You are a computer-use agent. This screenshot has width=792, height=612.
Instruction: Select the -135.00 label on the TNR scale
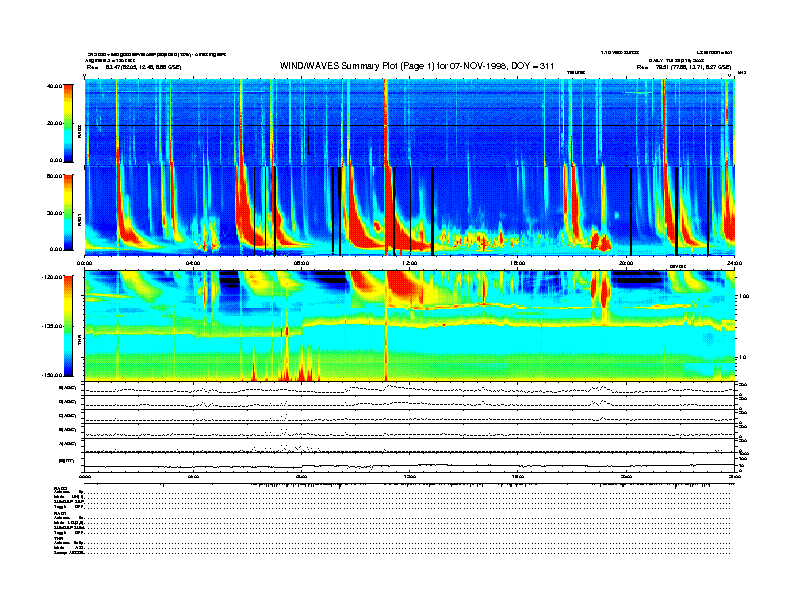(x=52, y=326)
